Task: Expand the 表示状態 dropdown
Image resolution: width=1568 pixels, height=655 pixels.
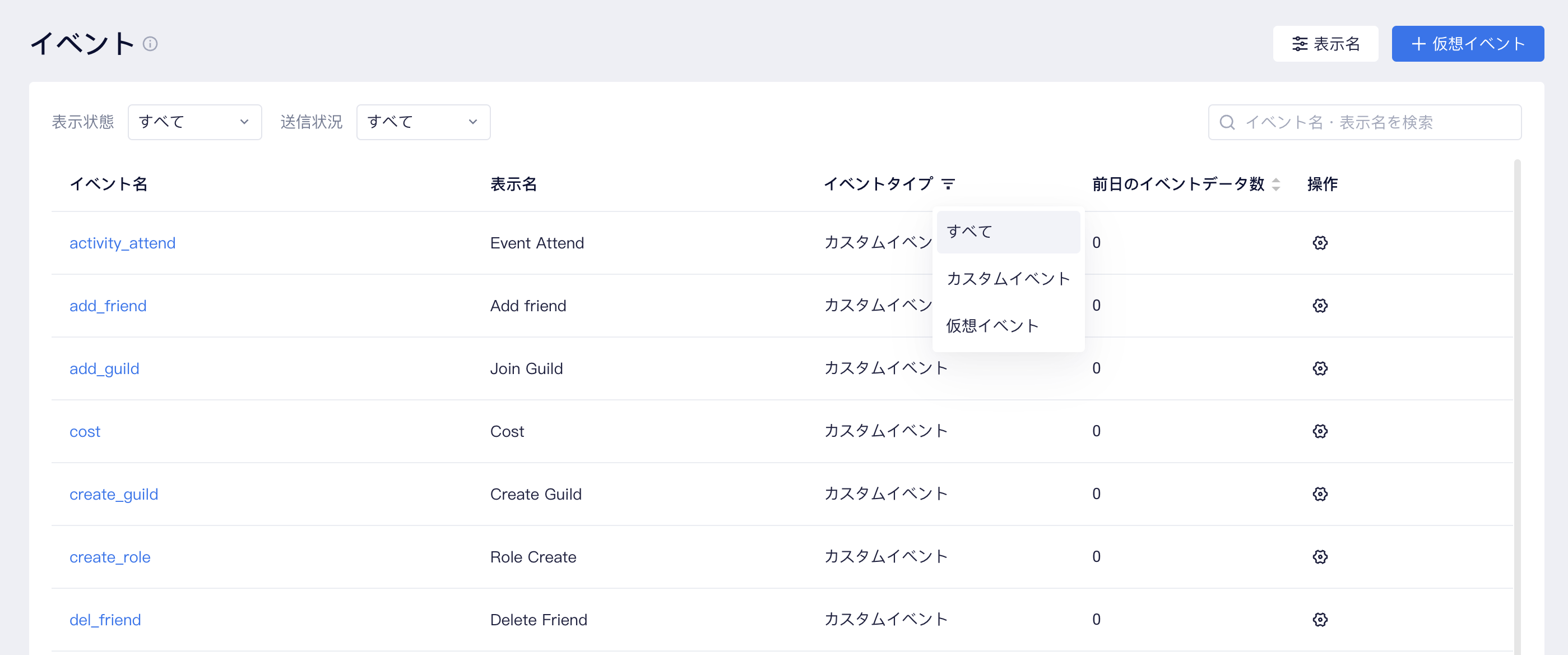Action: (x=195, y=122)
